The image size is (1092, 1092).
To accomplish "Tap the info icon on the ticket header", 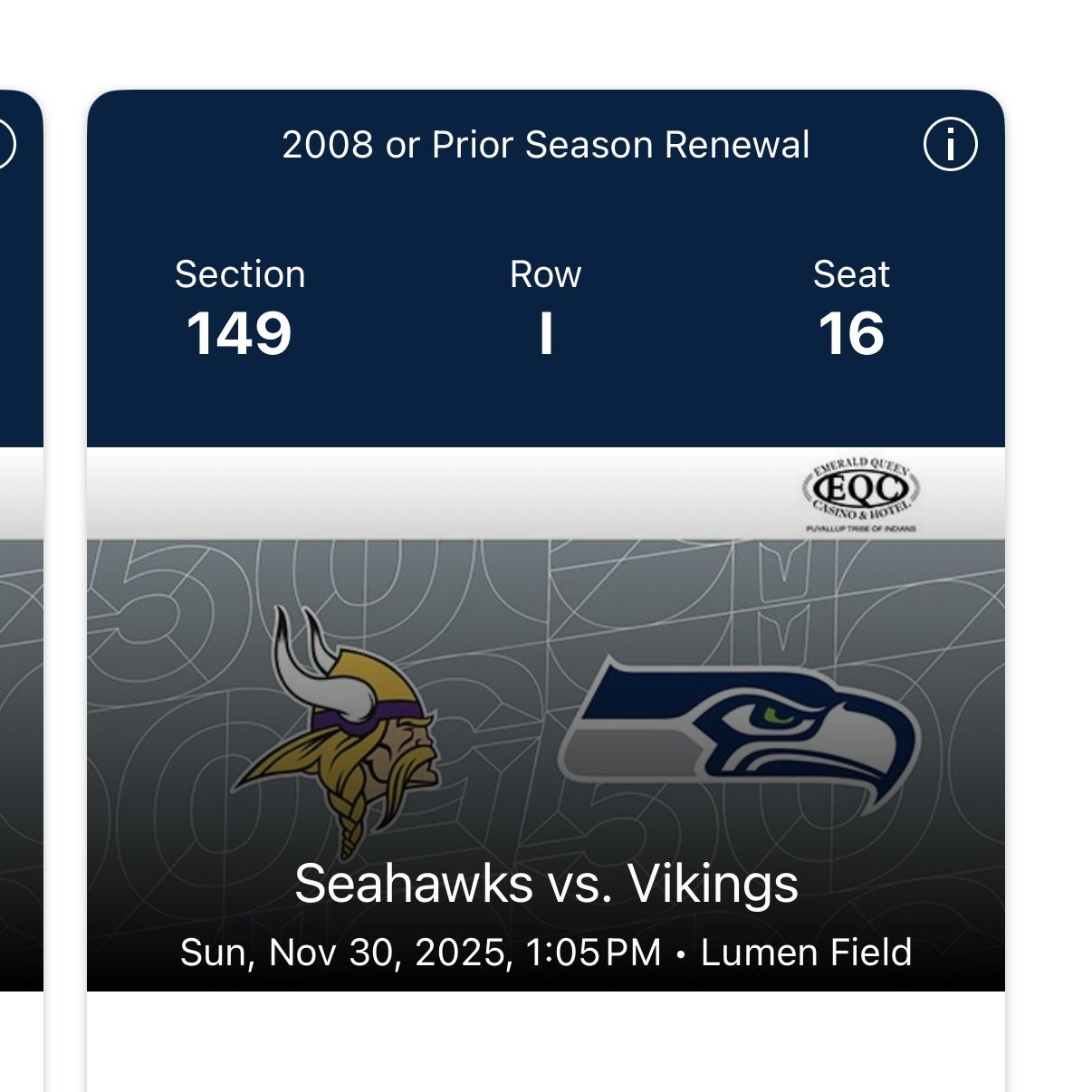I will point(948,143).
